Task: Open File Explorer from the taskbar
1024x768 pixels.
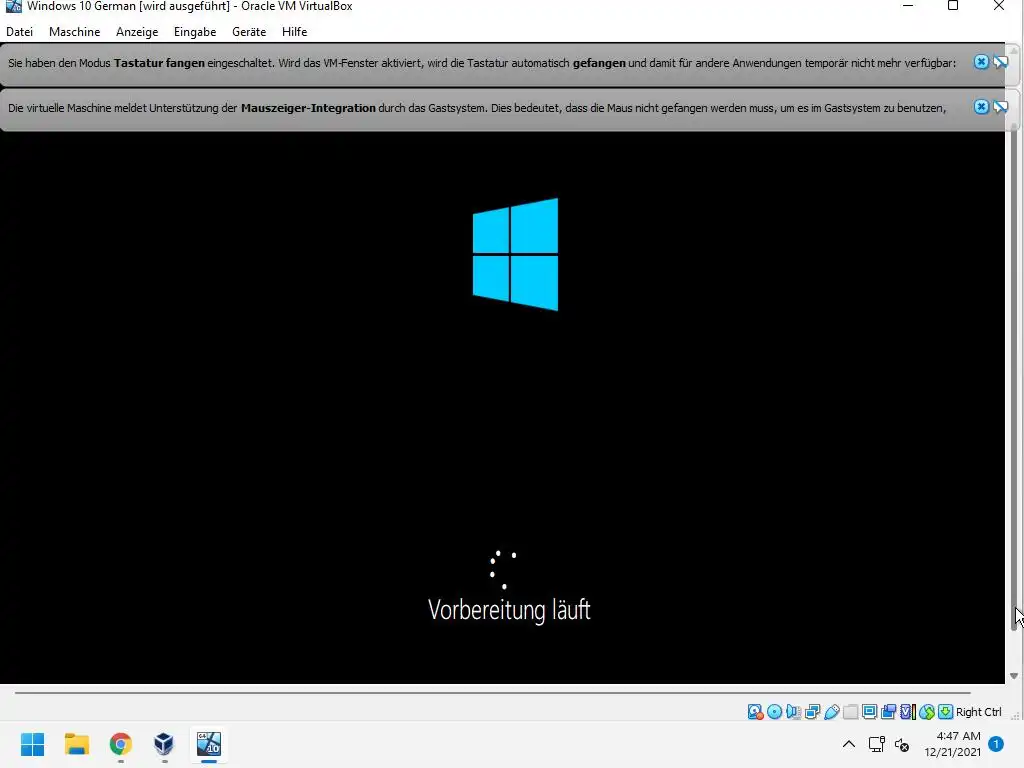Action: click(x=76, y=744)
